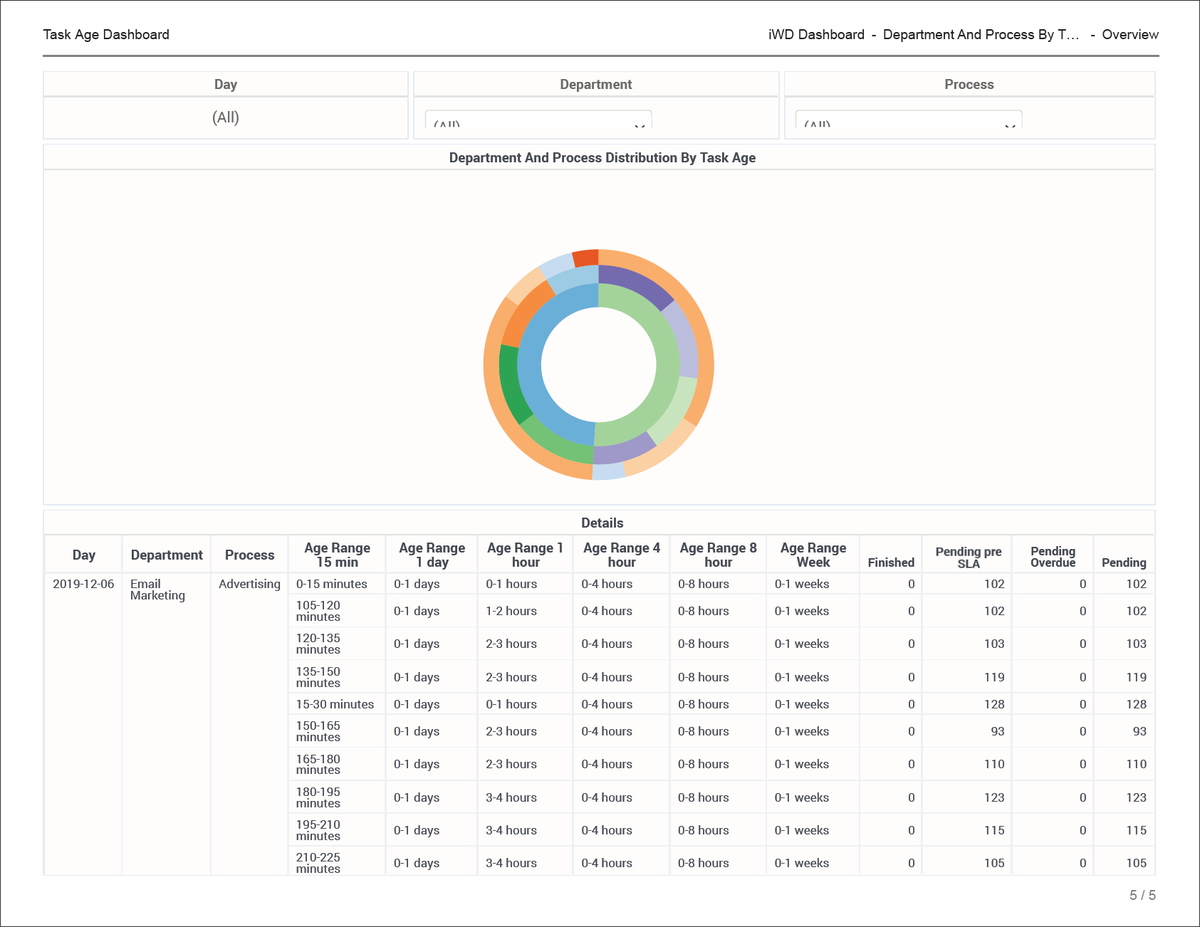The image size is (1200, 927).
Task: Click the Pending pre SLA column header
Action: coord(968,557)
